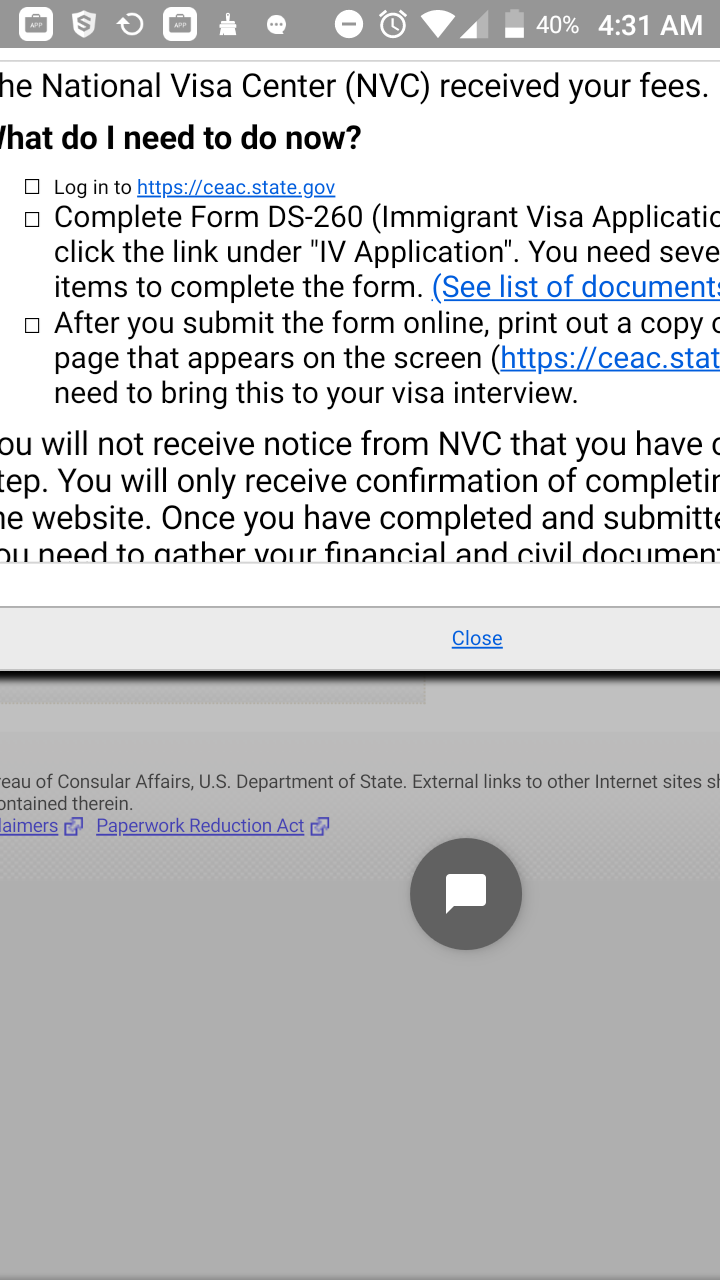The image size is (720, 1280).
Task: Close the instruction popup via Close link
Action: (x=477, y=638)
